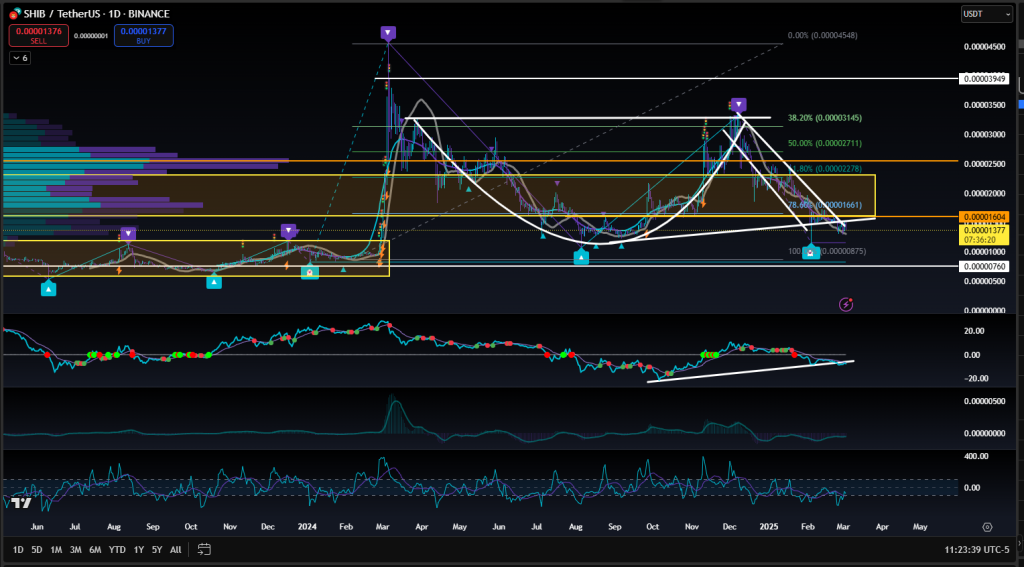Screen dimensions: 1024x567
Task: Click the 38.20% (0.00003145) Fibonacci label
Action: 824,118
